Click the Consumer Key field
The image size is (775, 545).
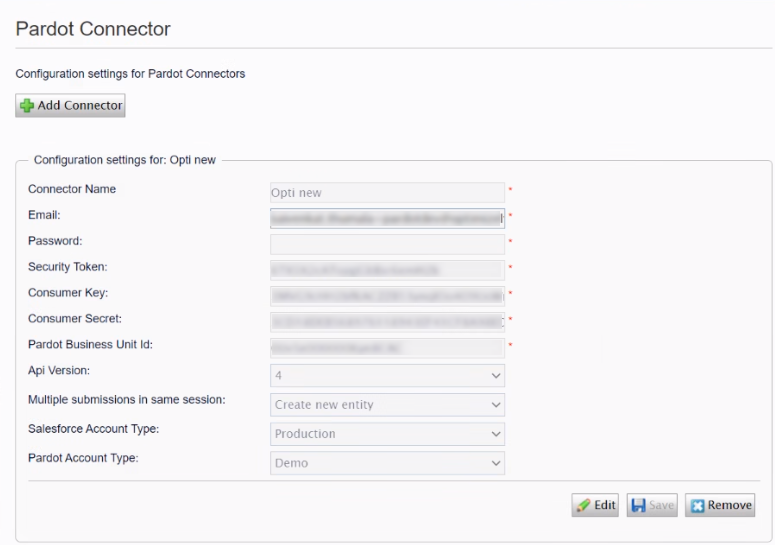tap(388, 296)
